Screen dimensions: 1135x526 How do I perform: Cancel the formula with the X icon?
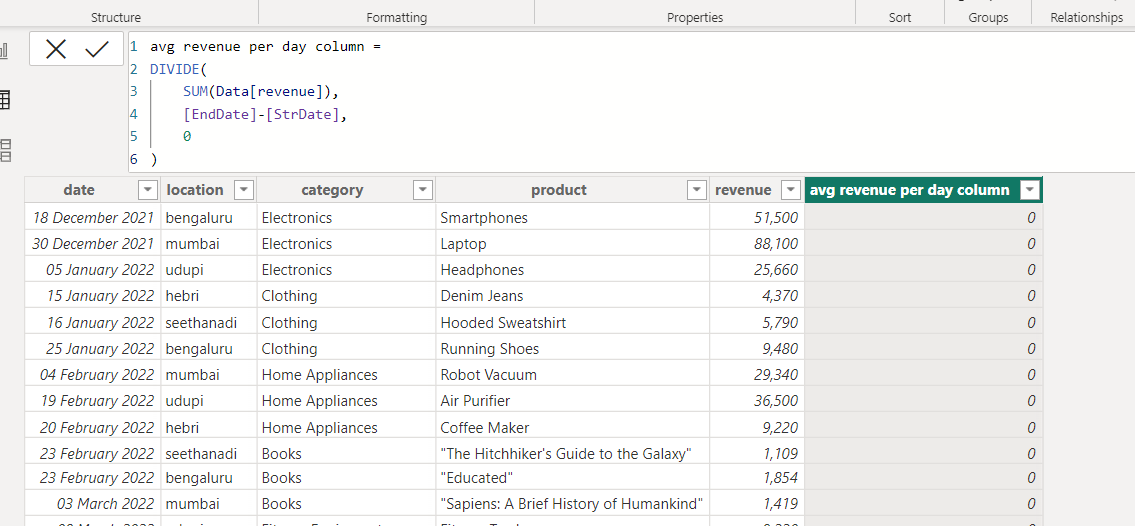(x=56, y=49)
